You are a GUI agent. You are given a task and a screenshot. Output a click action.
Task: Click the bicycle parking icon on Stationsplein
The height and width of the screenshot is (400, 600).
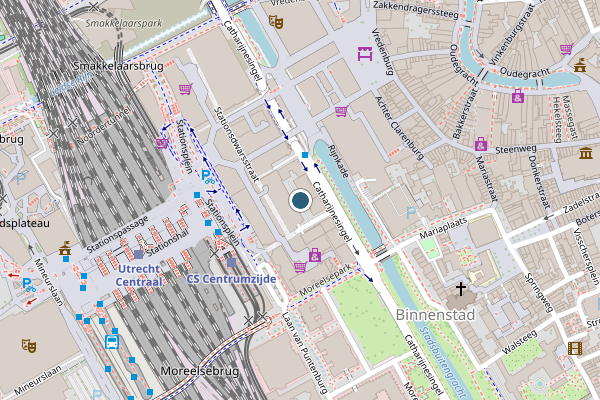208,177
